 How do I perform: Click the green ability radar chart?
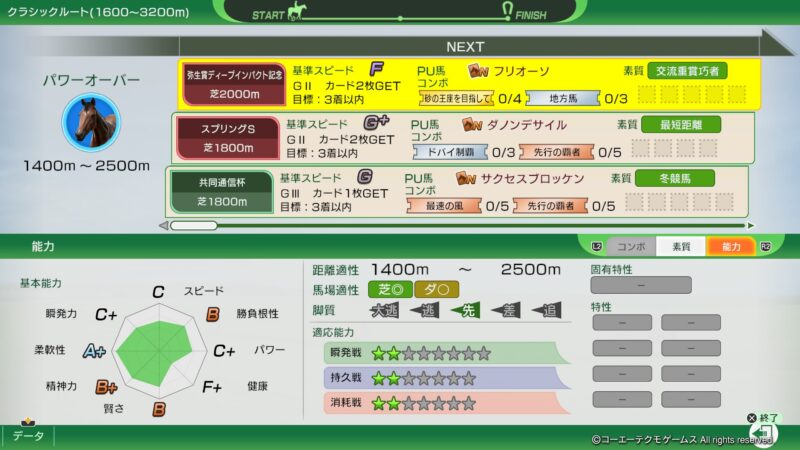(159, 352)
